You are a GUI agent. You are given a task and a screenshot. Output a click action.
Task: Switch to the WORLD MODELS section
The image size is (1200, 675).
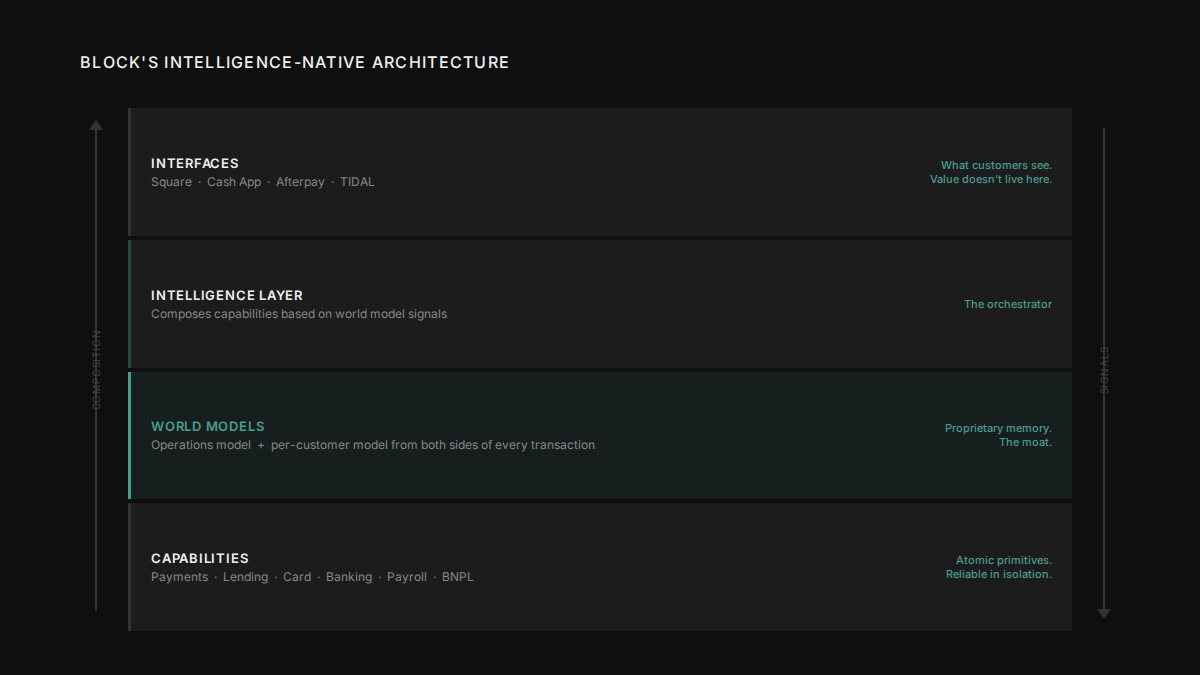point(600,434)
